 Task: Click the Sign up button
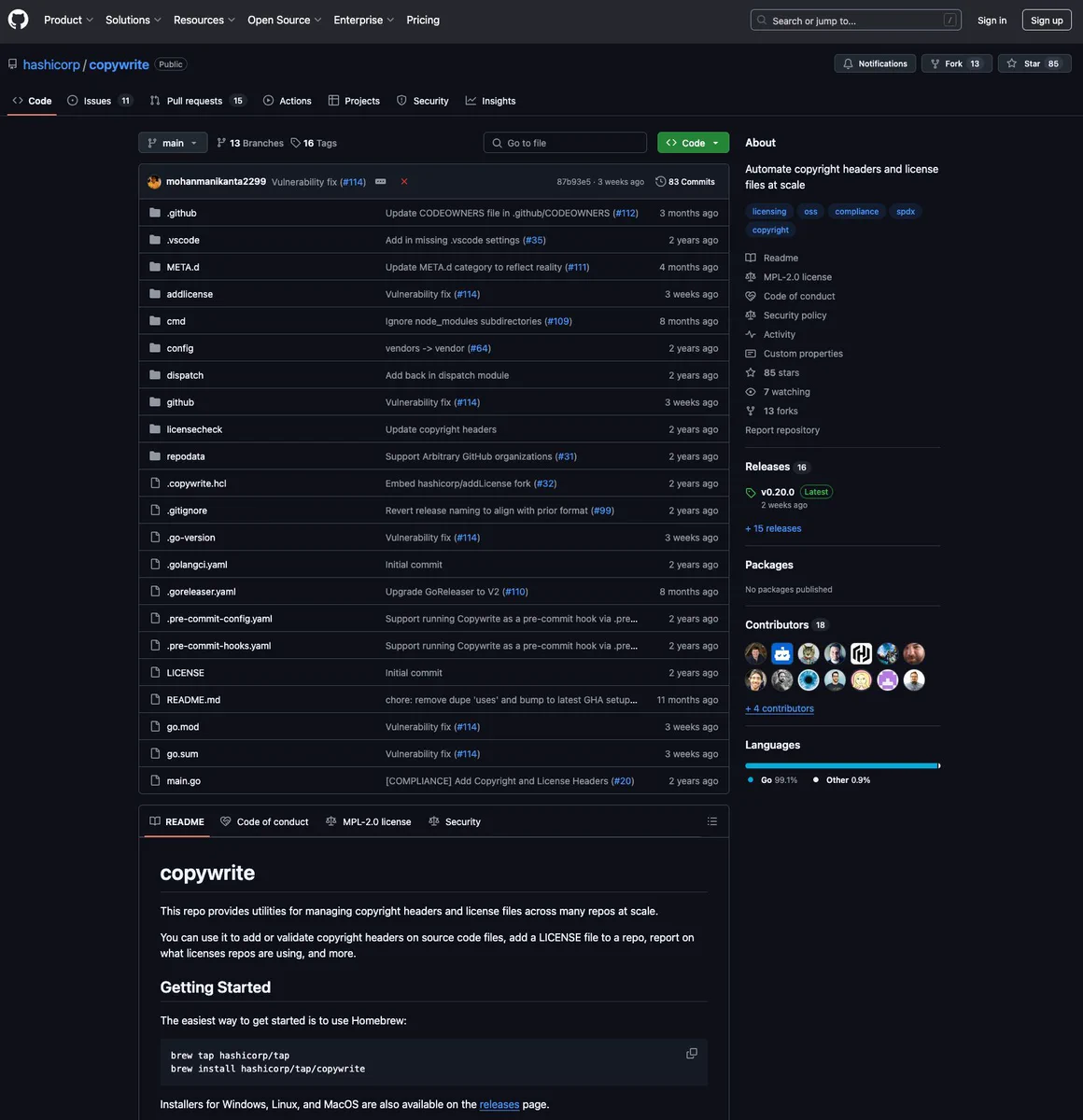point(1047,20)
